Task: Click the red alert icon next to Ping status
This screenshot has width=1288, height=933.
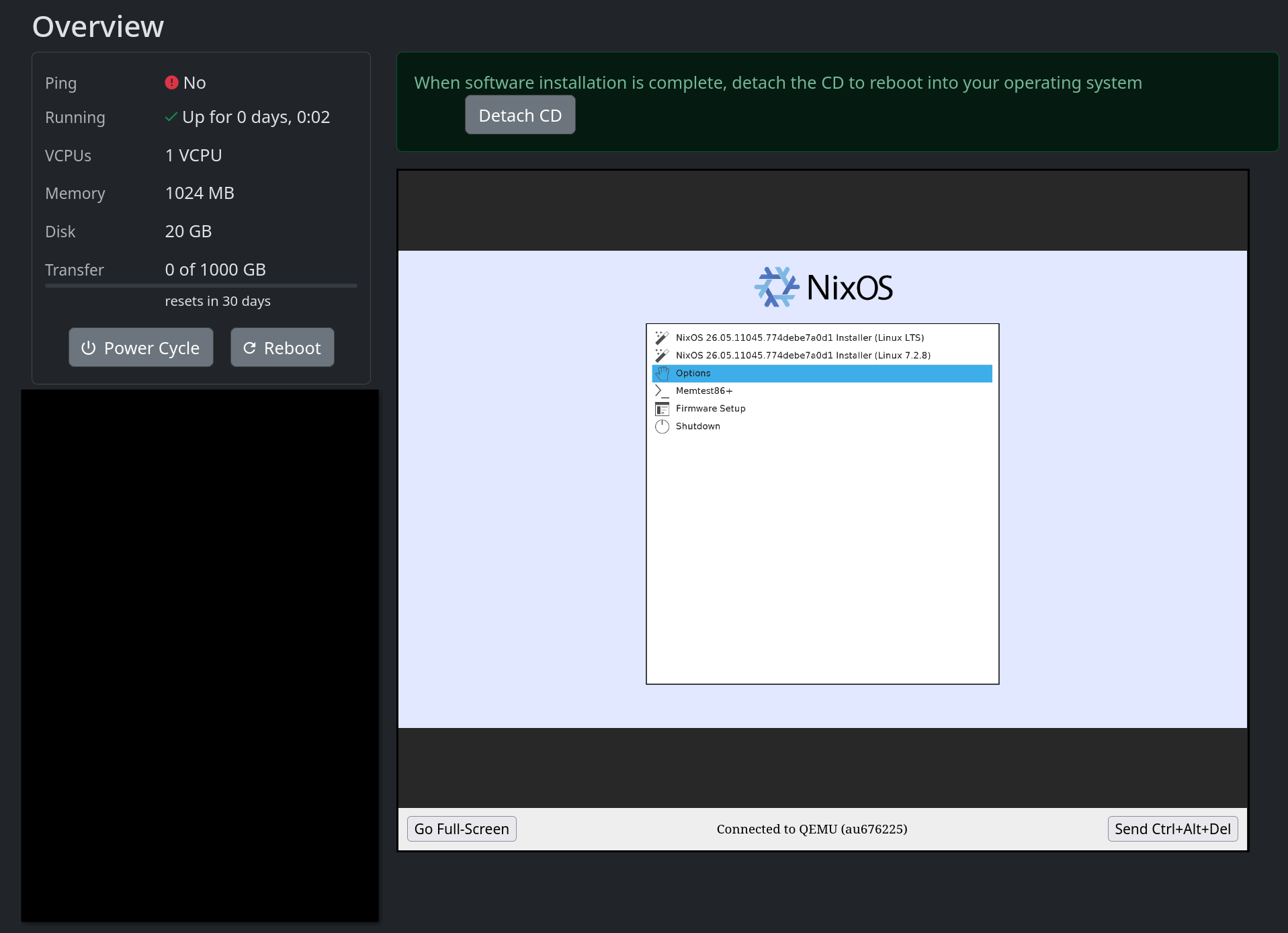Action: point(171,83)
